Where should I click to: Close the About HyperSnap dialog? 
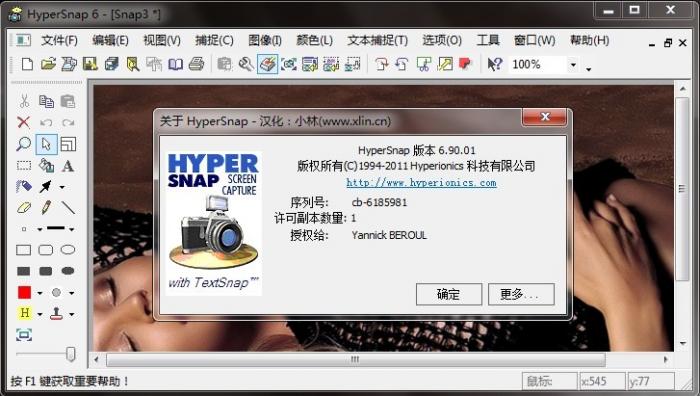click(x=545, y=117)
